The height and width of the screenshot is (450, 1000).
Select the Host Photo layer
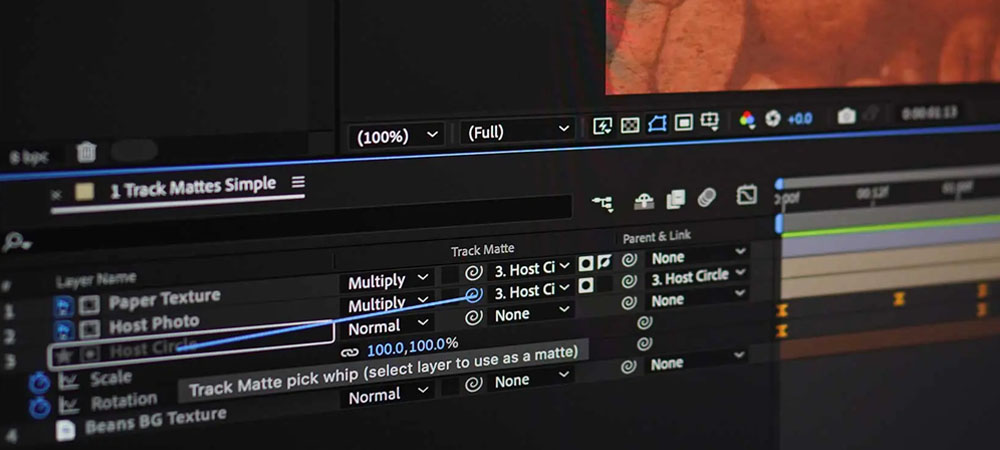[x=154, y=324]
